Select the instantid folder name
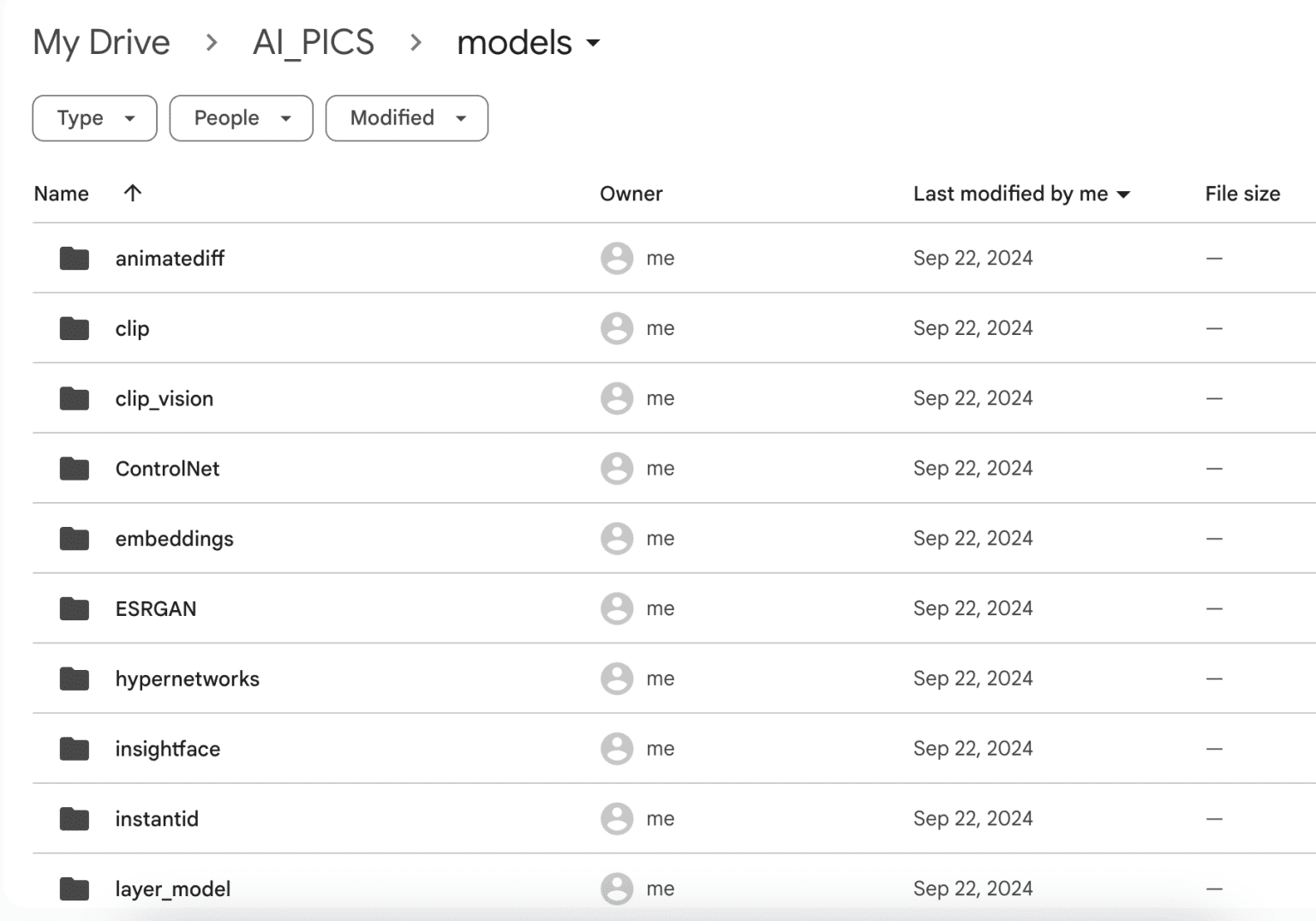 pyautogui.click(x=157, y=819)
